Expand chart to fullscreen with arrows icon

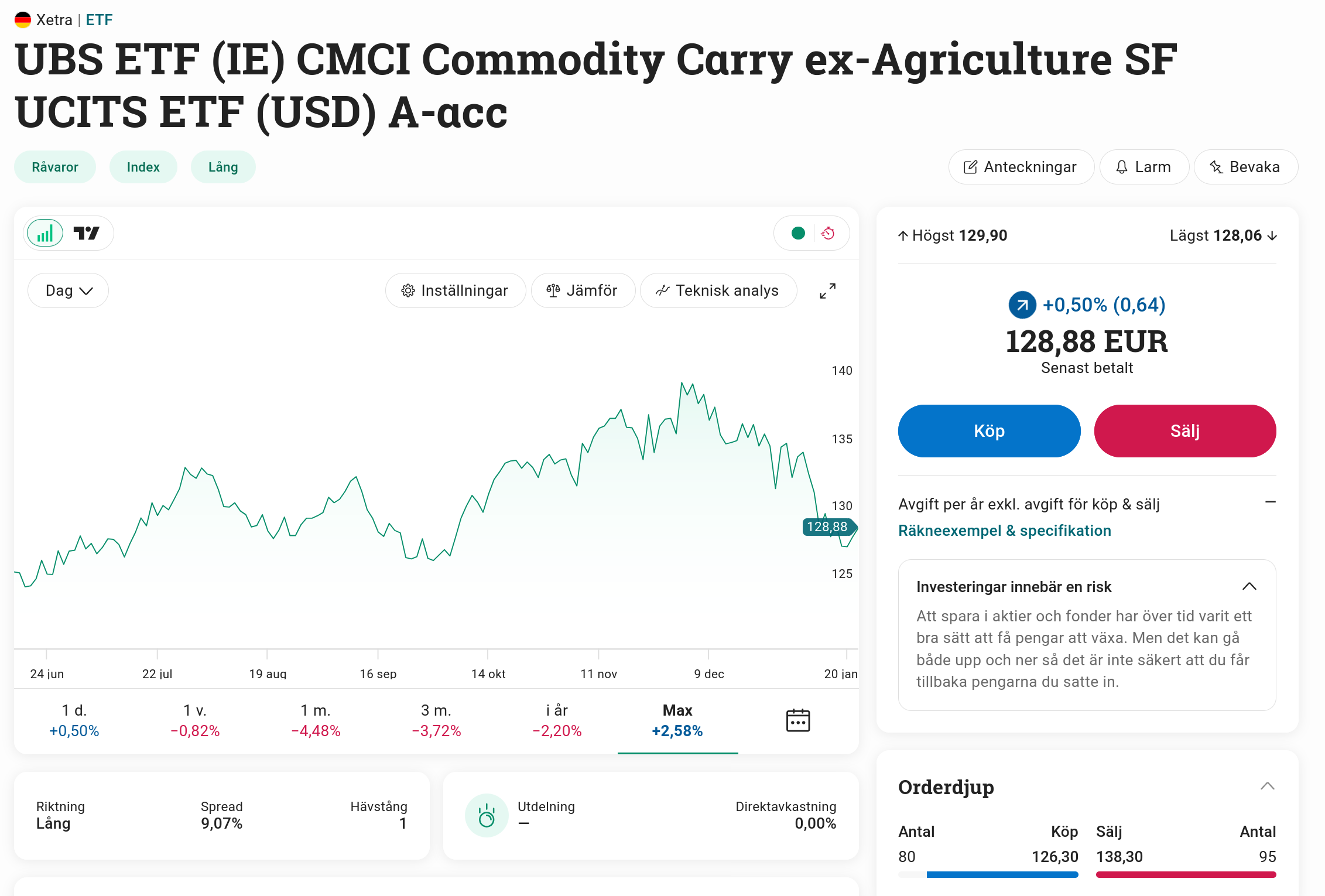tap(828, 290)
